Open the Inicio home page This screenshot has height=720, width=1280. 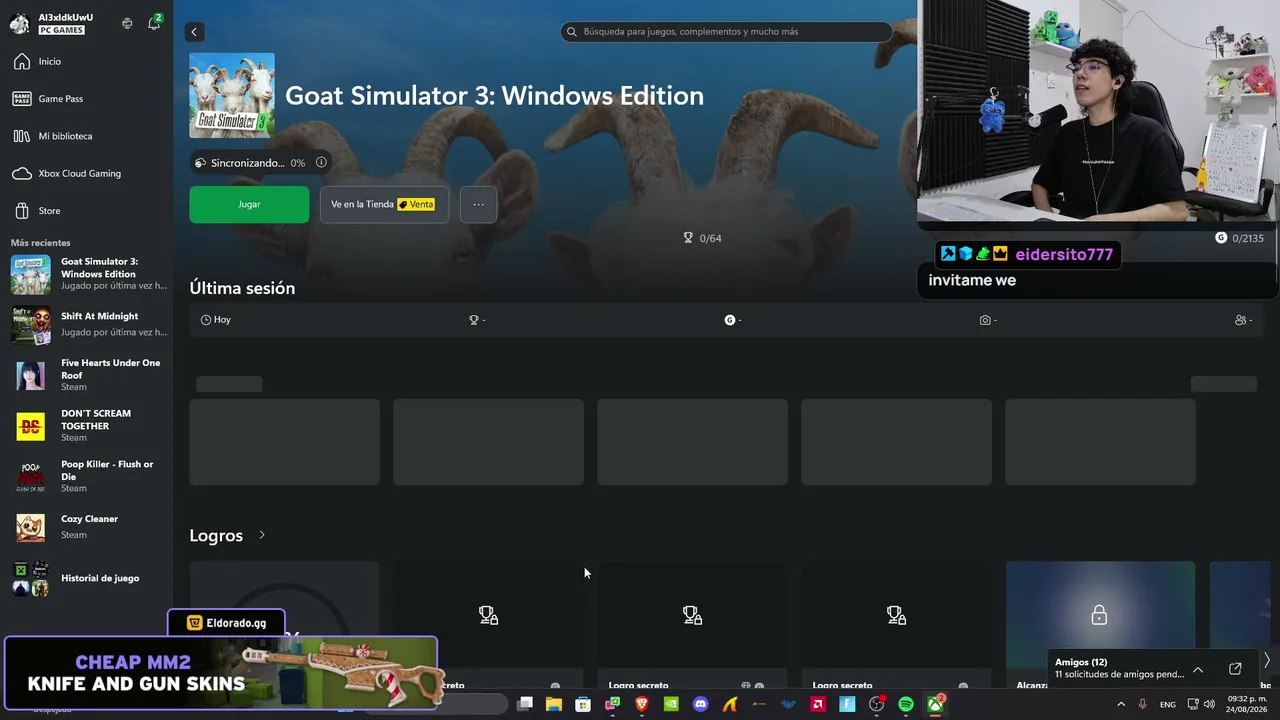86,62
